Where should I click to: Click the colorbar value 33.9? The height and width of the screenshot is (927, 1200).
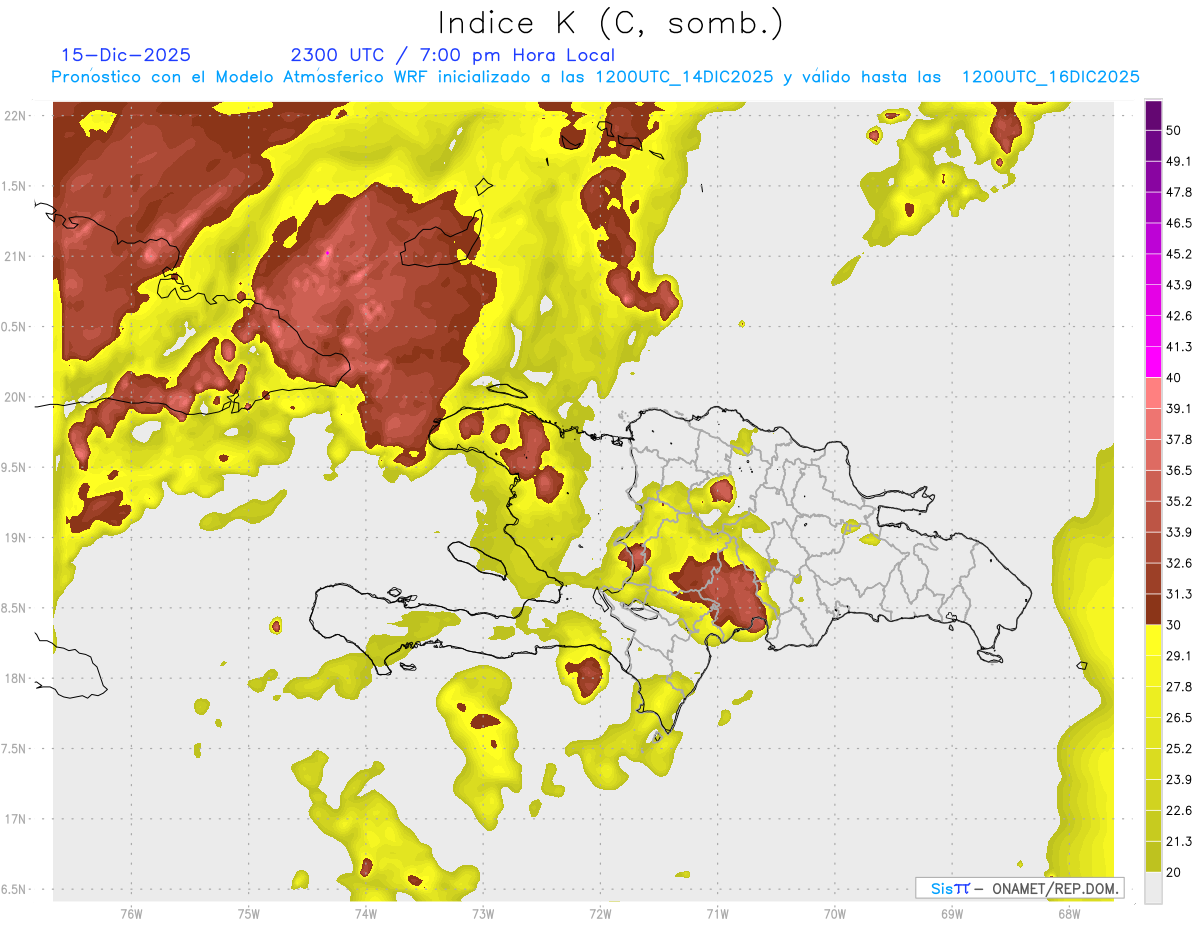coord(1180,532)
